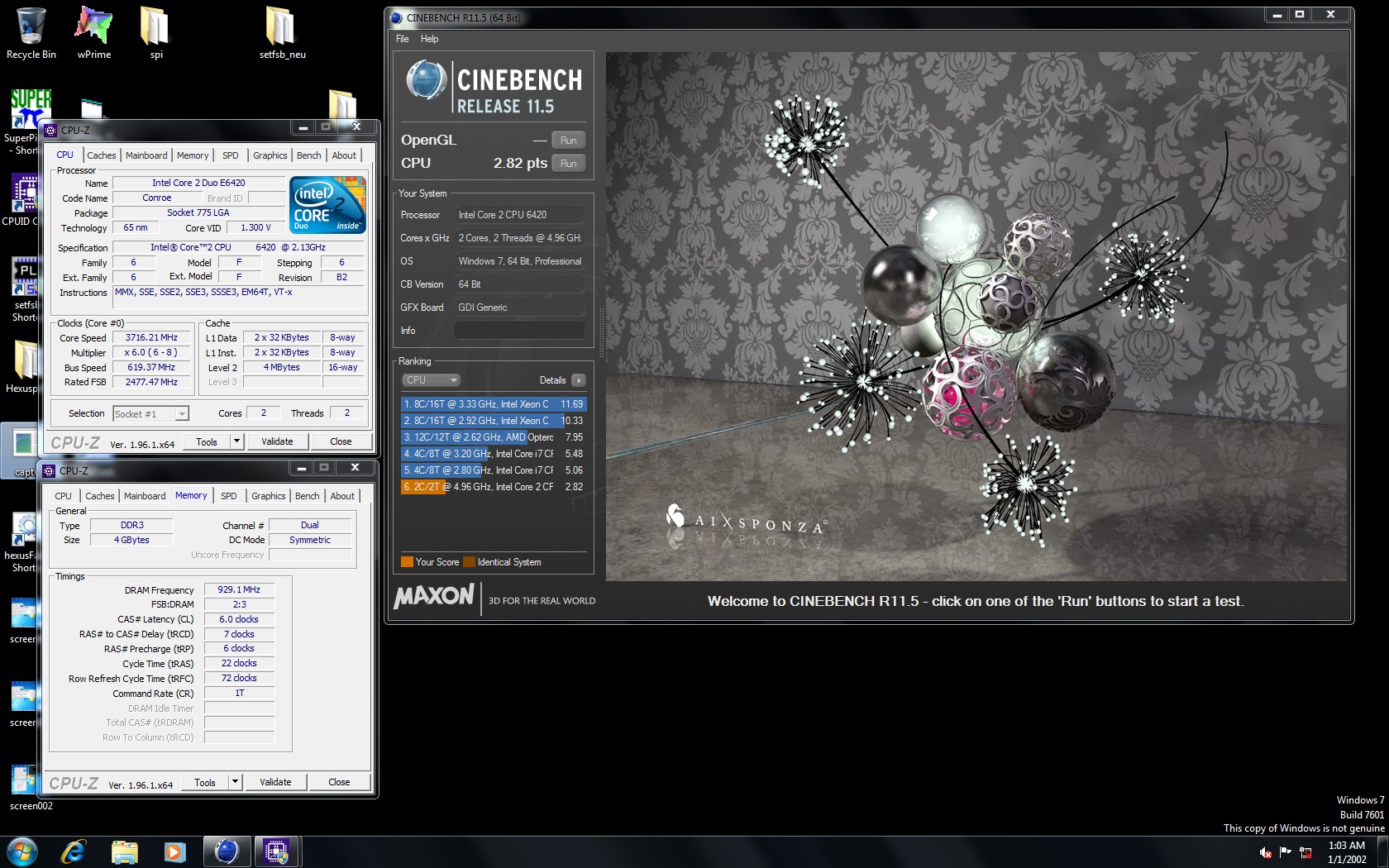Open the Help menu in Cinebench
Screen dimensions: 1389x868
(x=429, y=39)
